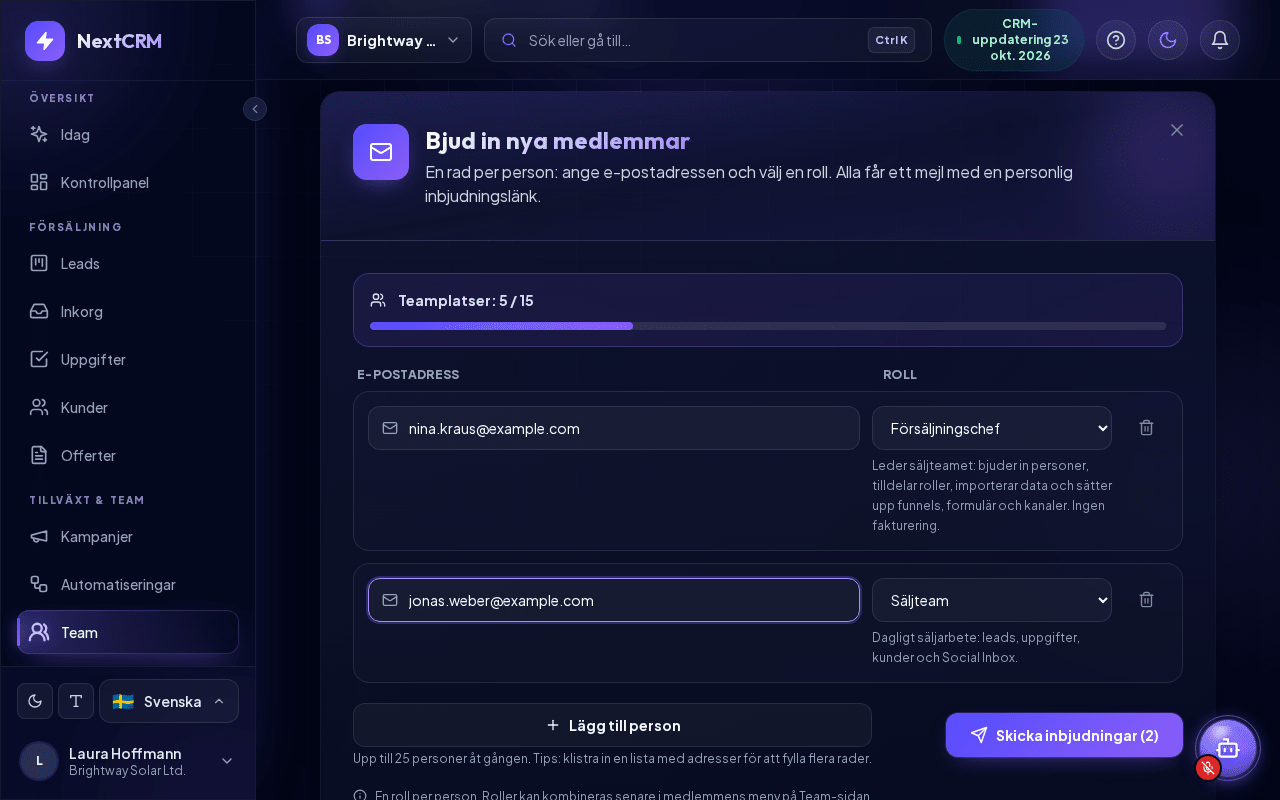The height and width of the screenshot is (800, 1280).
Task: Open Inkorg in sidebar
Action: pos(128,311)
